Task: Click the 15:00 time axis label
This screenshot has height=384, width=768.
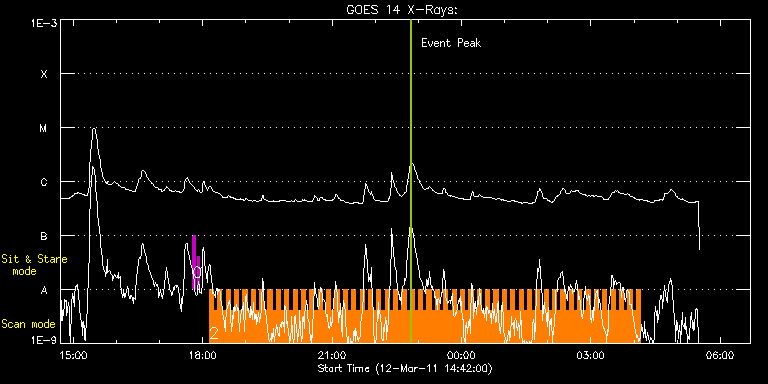Action: (73, 354)
